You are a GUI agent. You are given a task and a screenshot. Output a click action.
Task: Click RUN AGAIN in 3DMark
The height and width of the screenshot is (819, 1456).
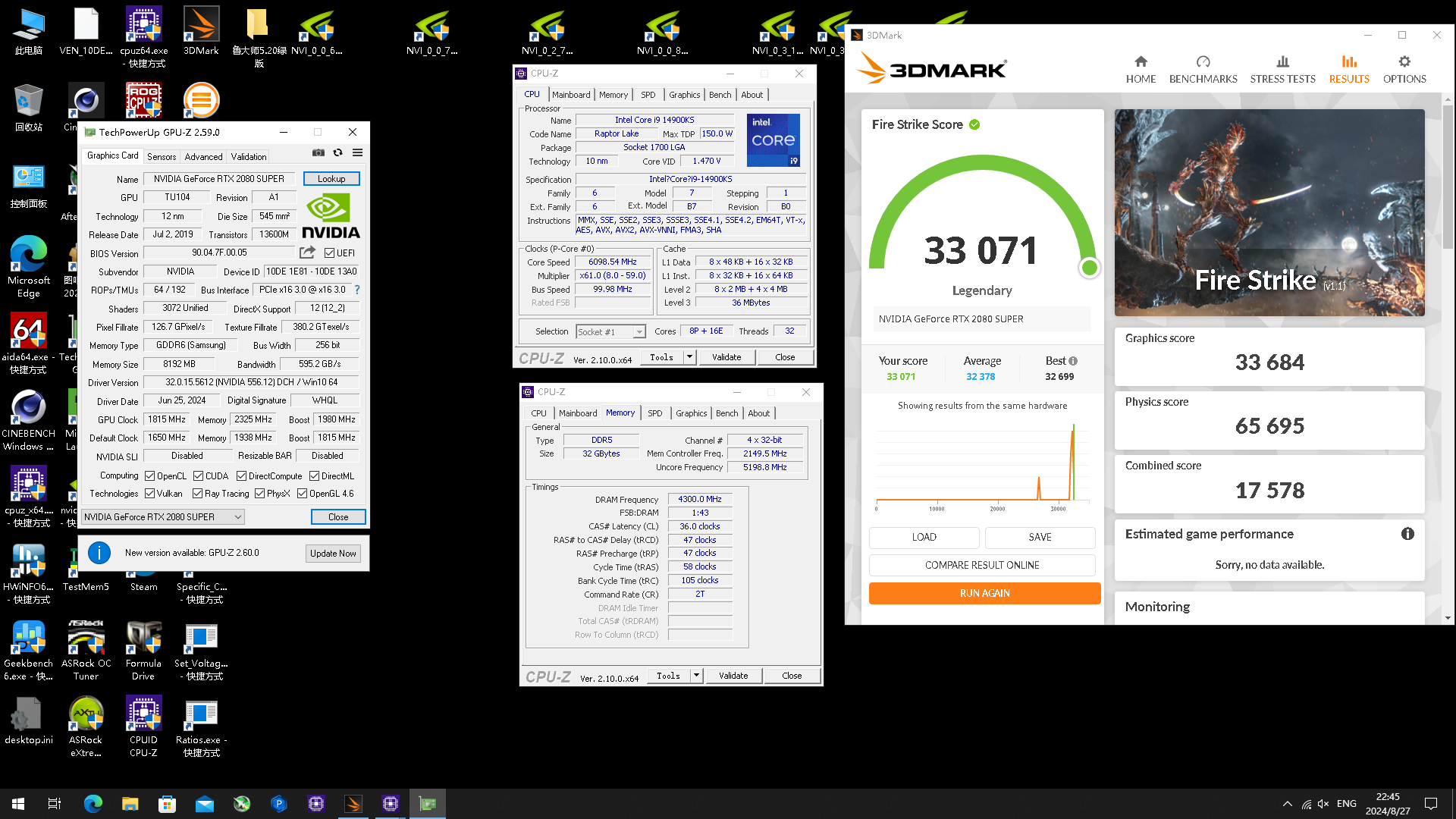point(984,593)
